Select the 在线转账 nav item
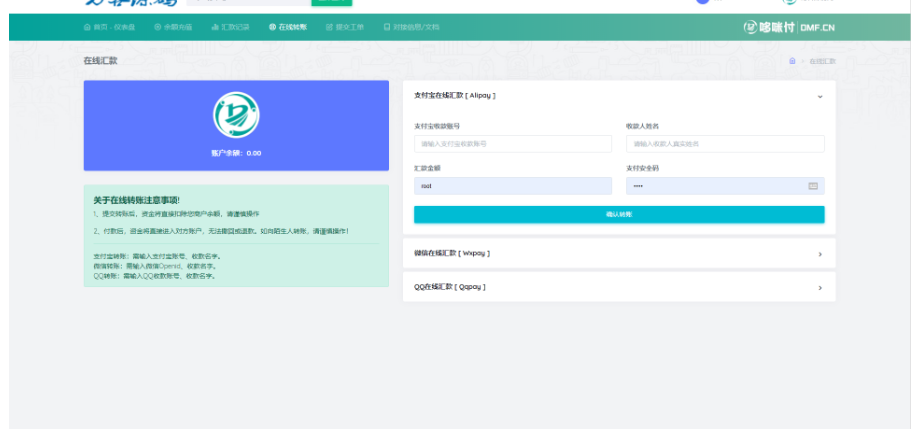Screen dimensions: 912x429 pyautogui.click(x=288, y=27)
